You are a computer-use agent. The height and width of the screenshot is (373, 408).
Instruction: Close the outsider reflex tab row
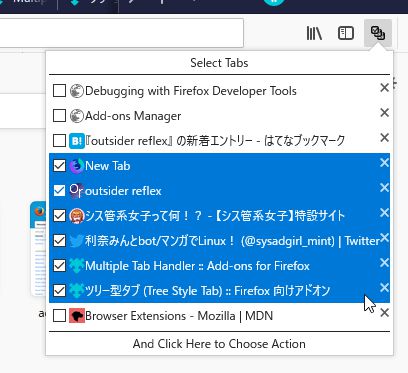click(384, 188)
